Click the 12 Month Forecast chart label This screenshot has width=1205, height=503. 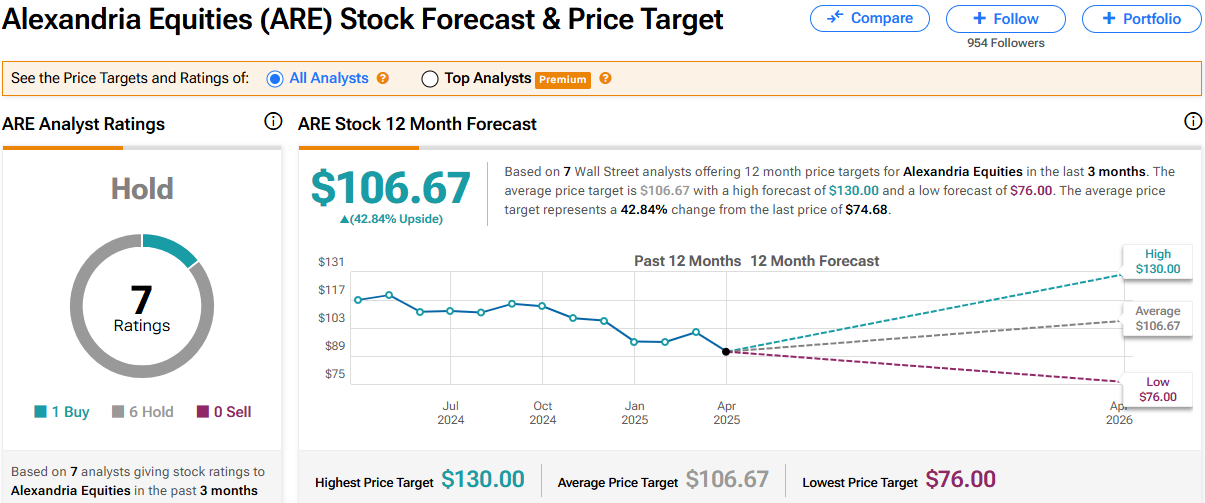point(815,261)
